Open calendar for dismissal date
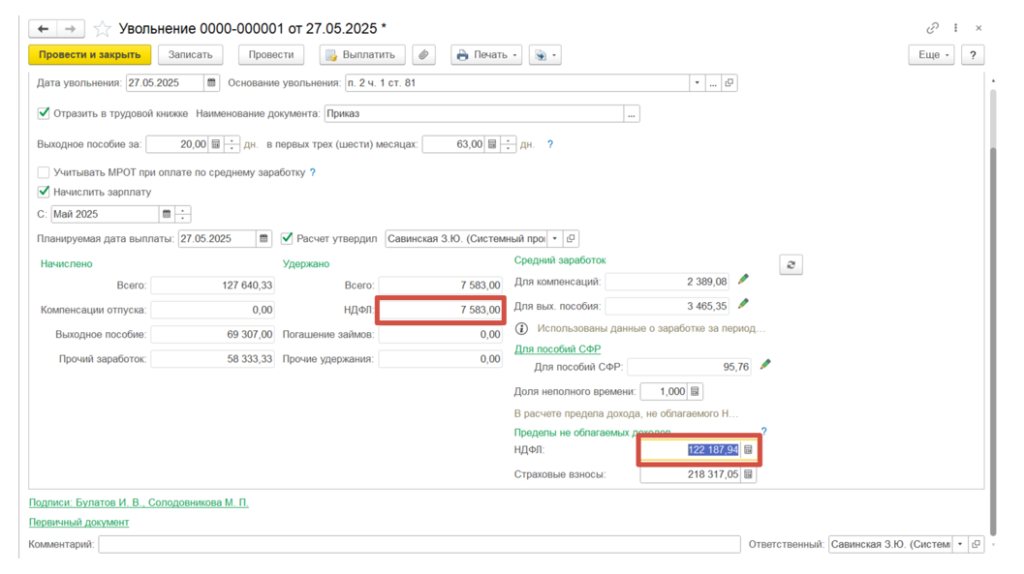Image resolution: width=1024 pixels, height=574 pixels. click(212, 83)
